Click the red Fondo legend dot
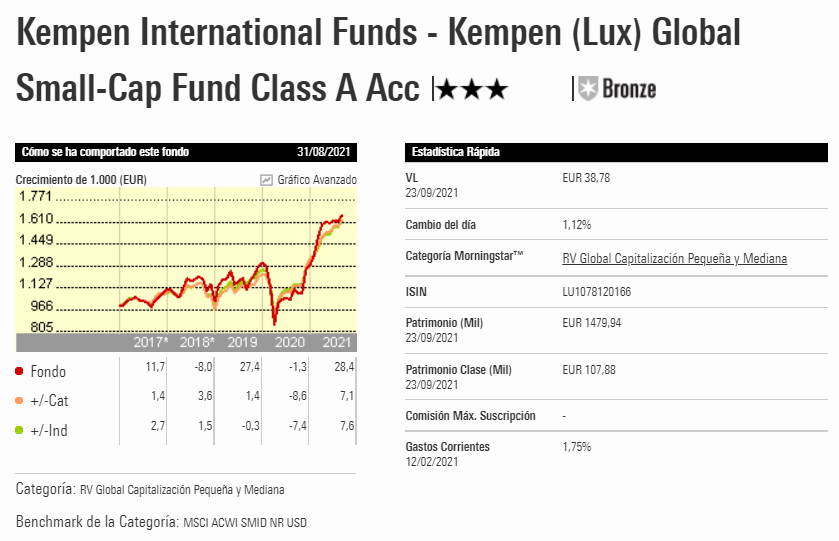This screenshot has height=541, width=839. 20,371
